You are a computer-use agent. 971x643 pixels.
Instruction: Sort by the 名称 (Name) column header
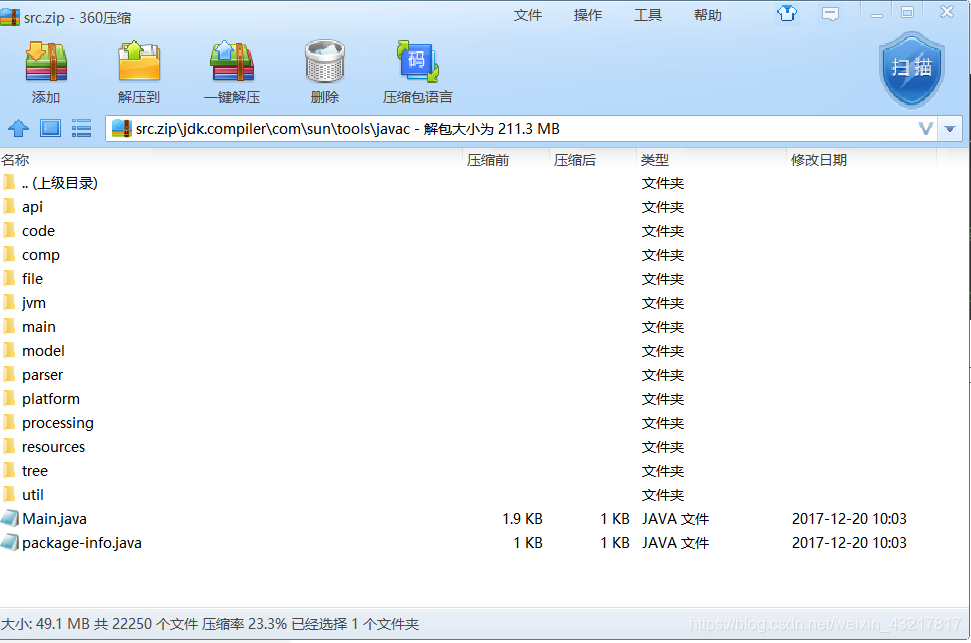click(x=15, y=160)
